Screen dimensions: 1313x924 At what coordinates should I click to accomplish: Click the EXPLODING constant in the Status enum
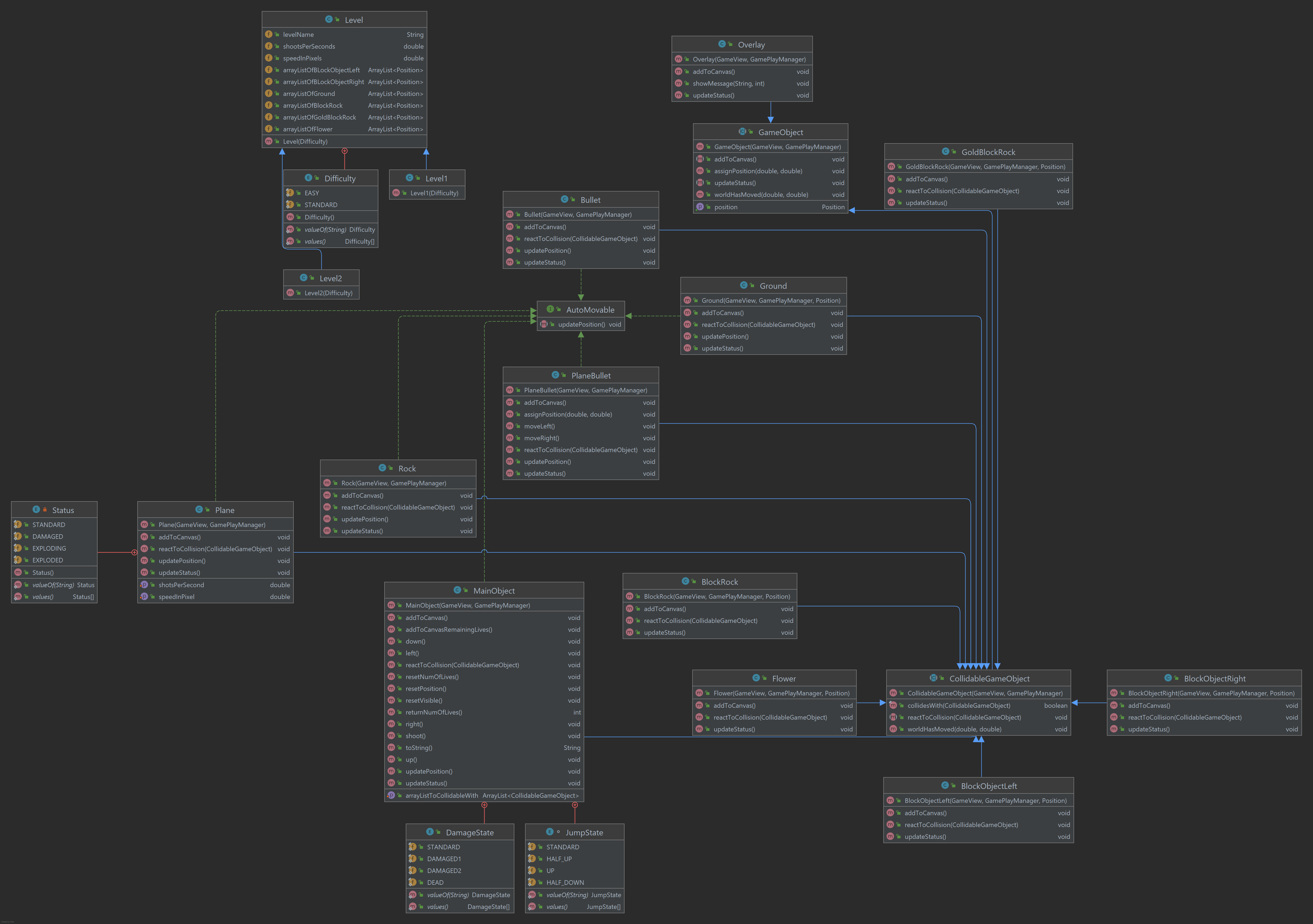point(49,548)
